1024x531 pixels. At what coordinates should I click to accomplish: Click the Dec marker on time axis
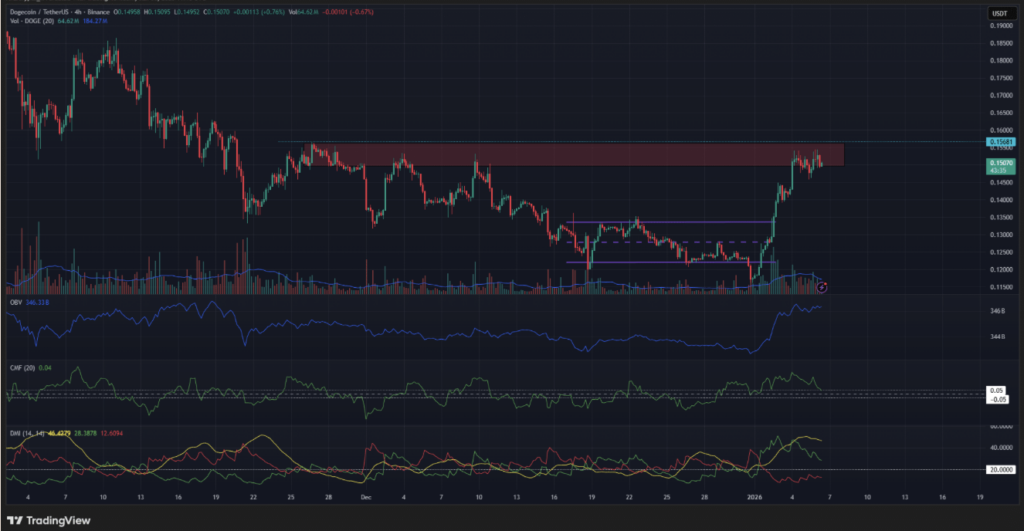pos(367,494)
